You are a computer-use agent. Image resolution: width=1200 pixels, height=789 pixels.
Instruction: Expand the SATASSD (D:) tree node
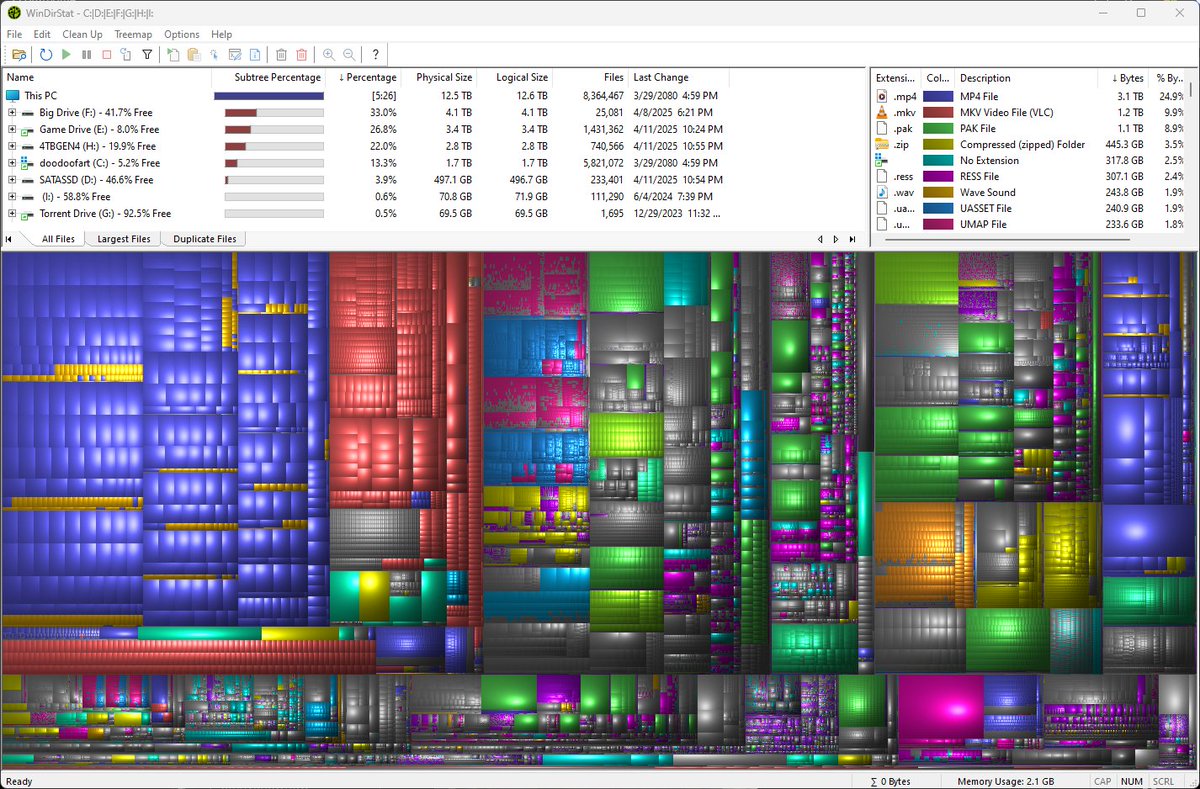[12, 180]
